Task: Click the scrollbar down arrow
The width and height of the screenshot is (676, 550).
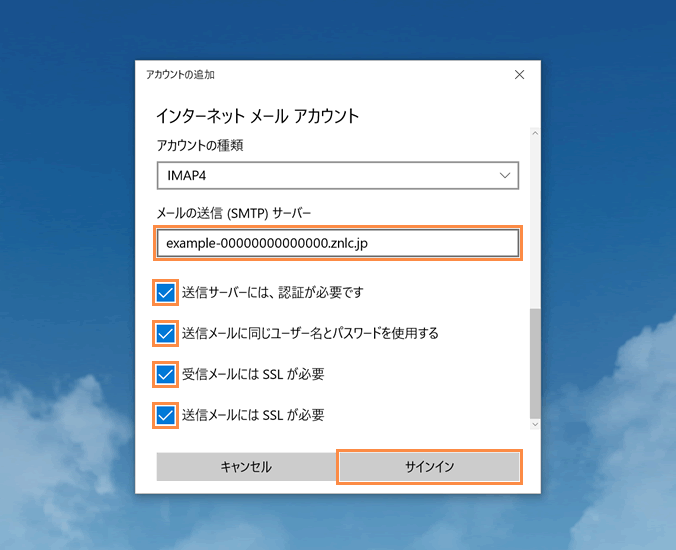Action: point(535,425)
